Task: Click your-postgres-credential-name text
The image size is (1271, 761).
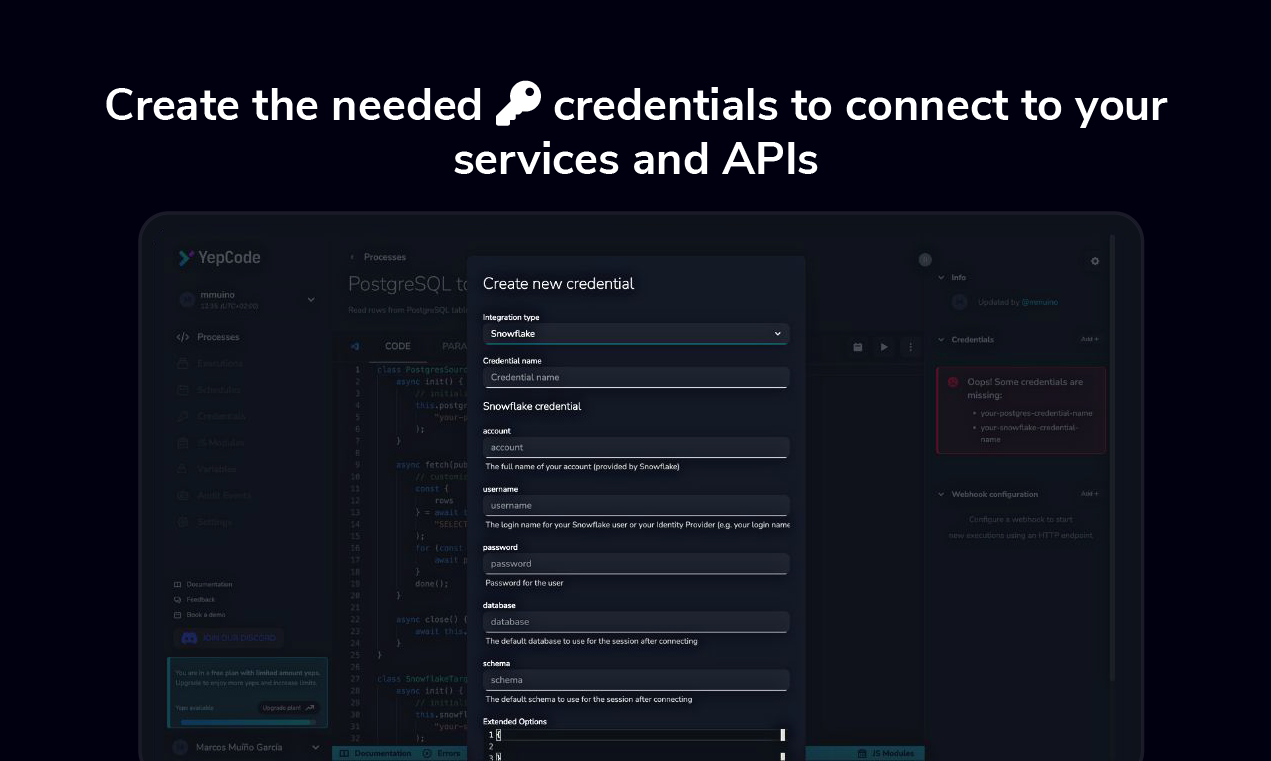Action: coord(1036,413)
